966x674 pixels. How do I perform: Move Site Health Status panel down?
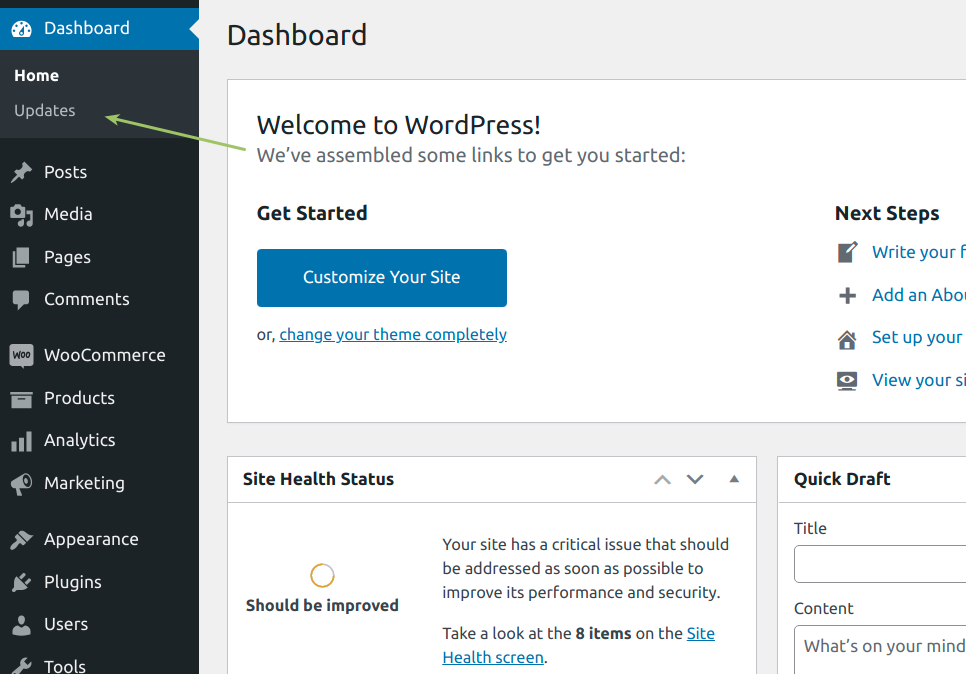695,479
